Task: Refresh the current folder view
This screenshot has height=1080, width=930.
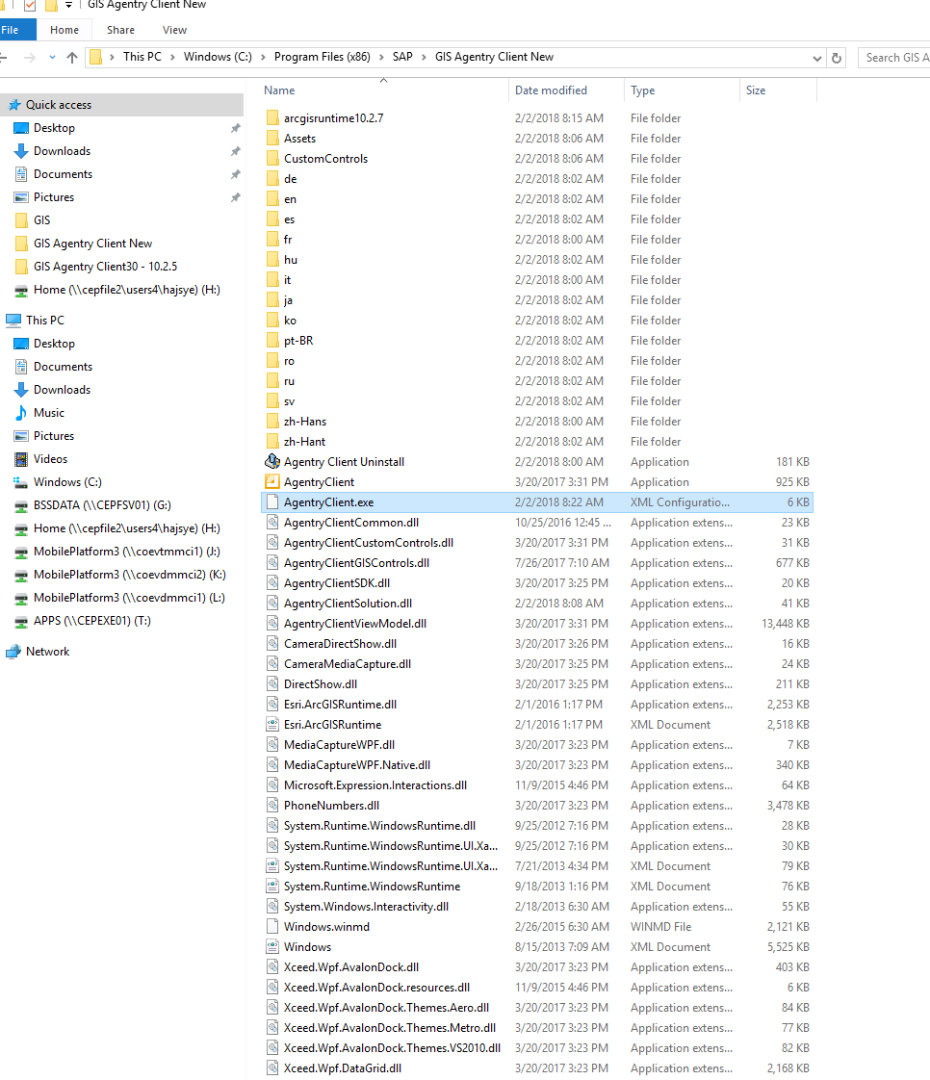Action: click(836, 58)
